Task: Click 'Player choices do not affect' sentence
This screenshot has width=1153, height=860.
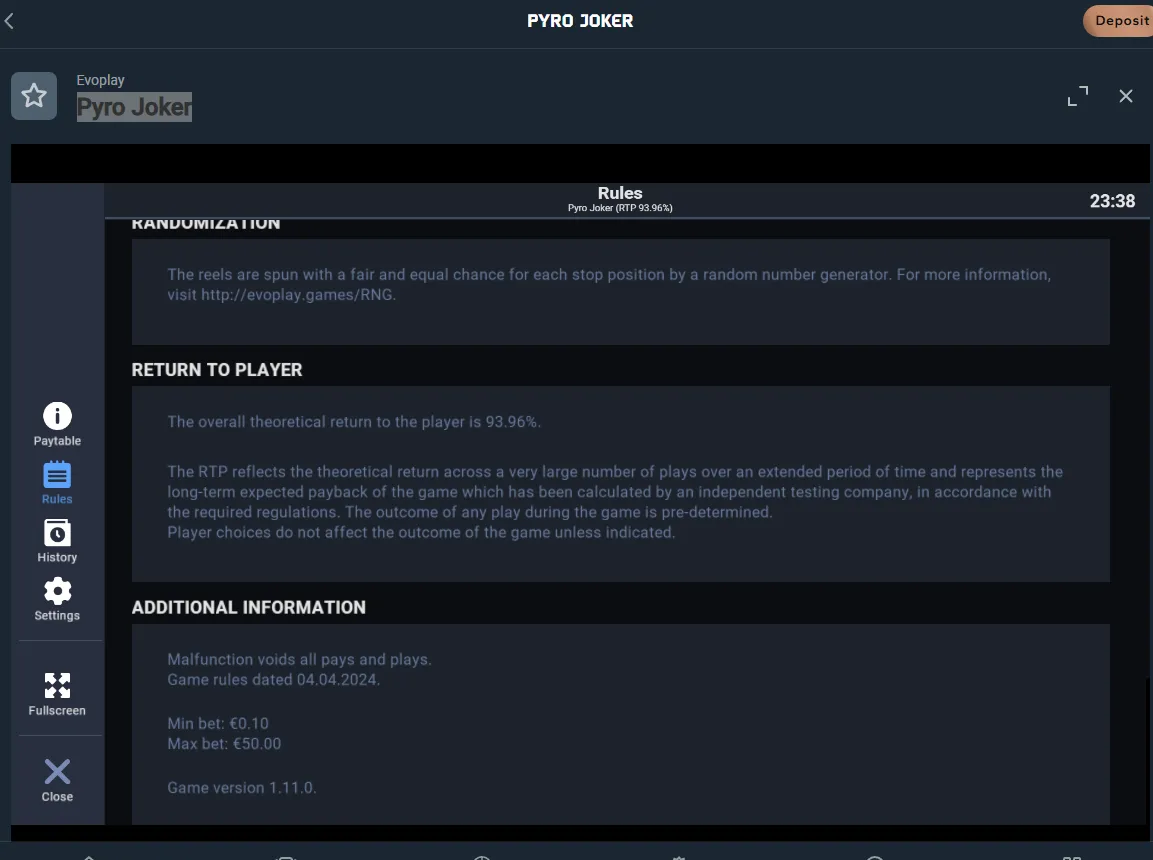Action: point(421,532)
